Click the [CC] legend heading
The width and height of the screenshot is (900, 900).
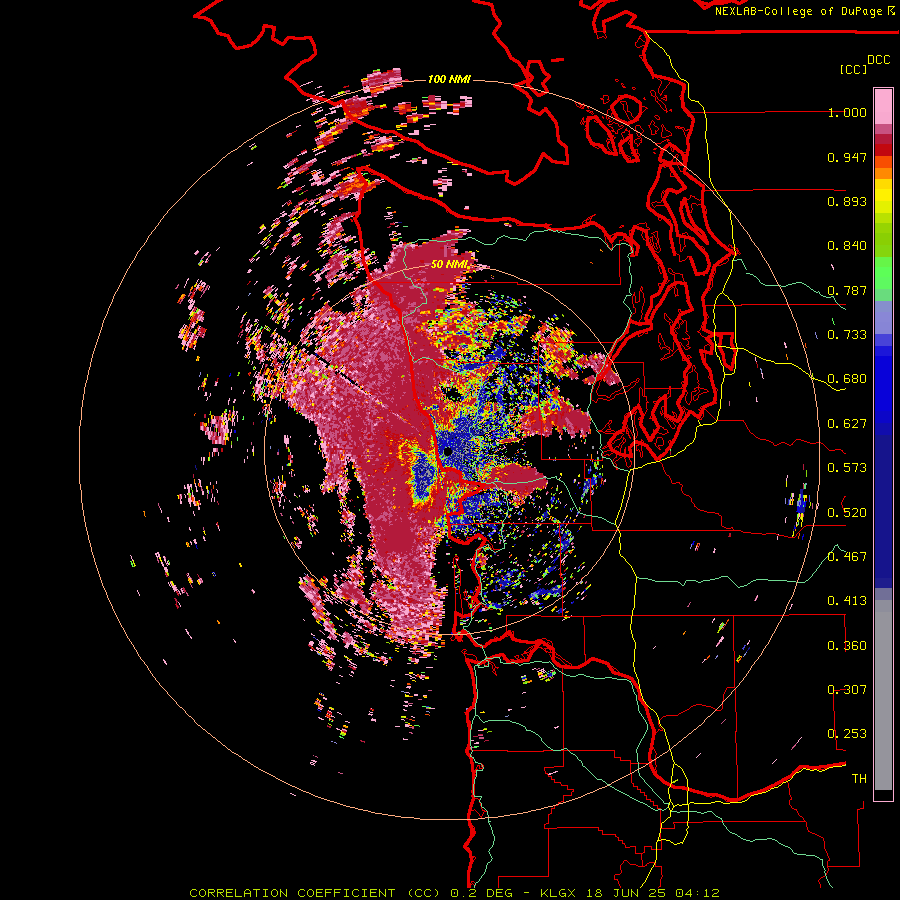coord(853,69)
